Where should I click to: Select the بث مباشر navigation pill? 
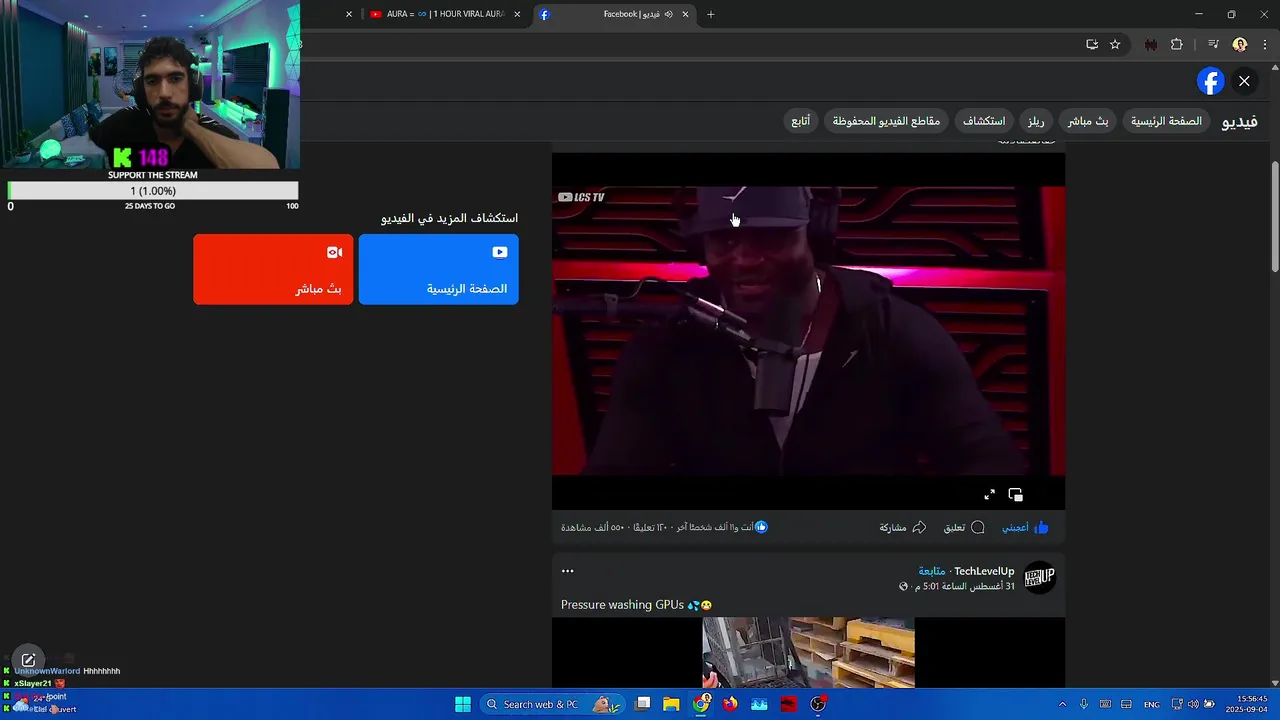1087,121
